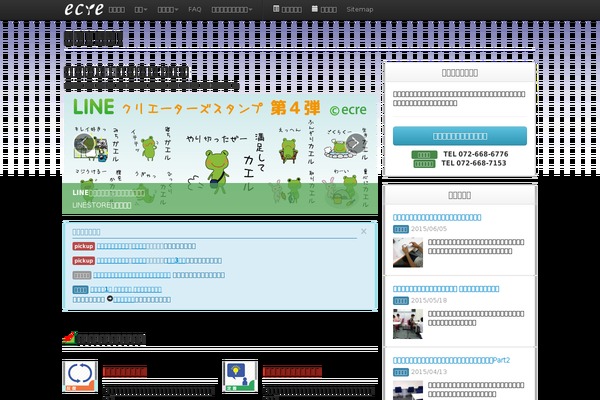The width and height of the screenshot is (600, 400).
Task: Open the thumbnail of the 2015/04/13 post
Action: pyautogui.click(x=408, y=390)
